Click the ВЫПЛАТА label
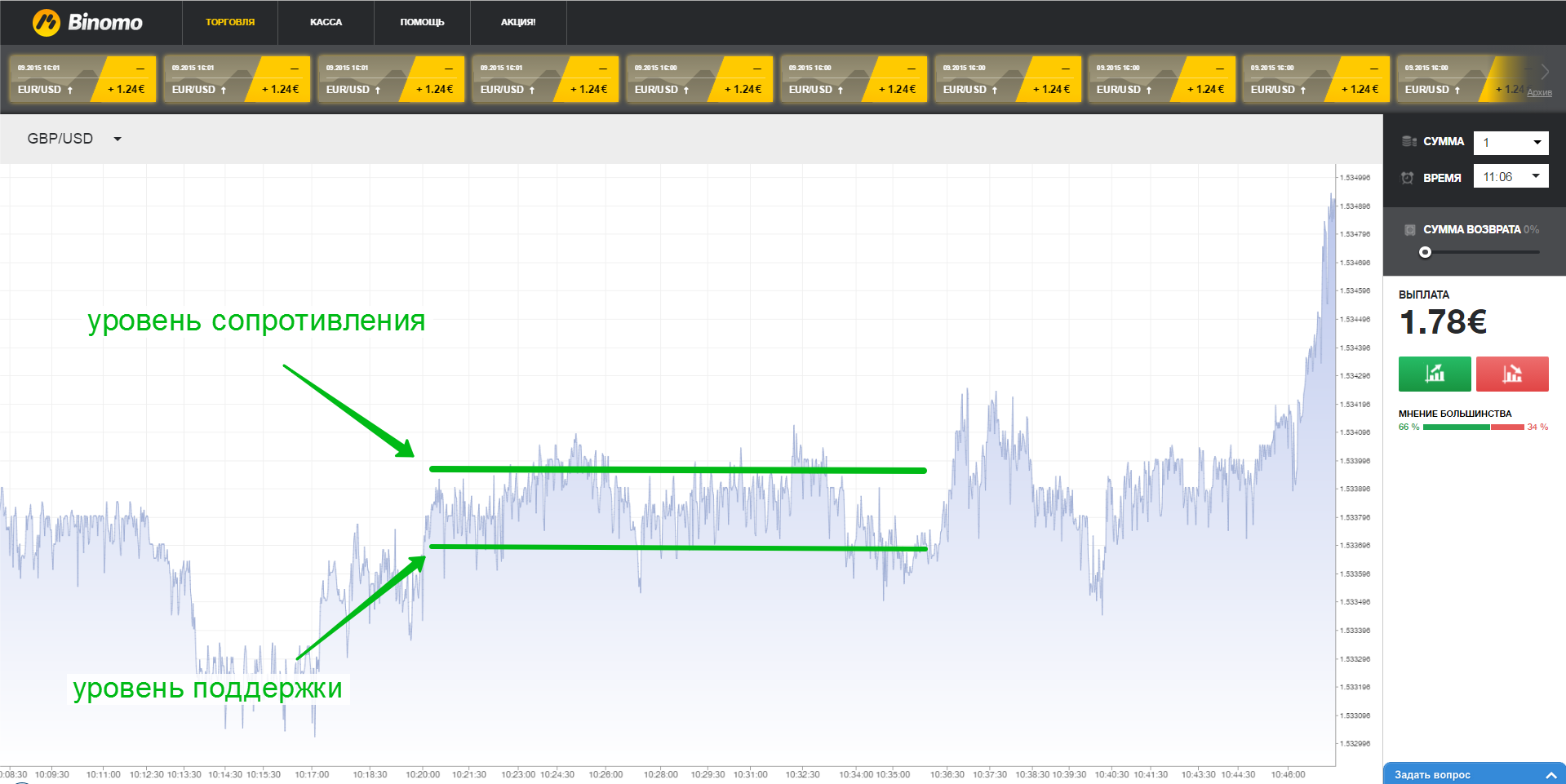 (1424, 295)
